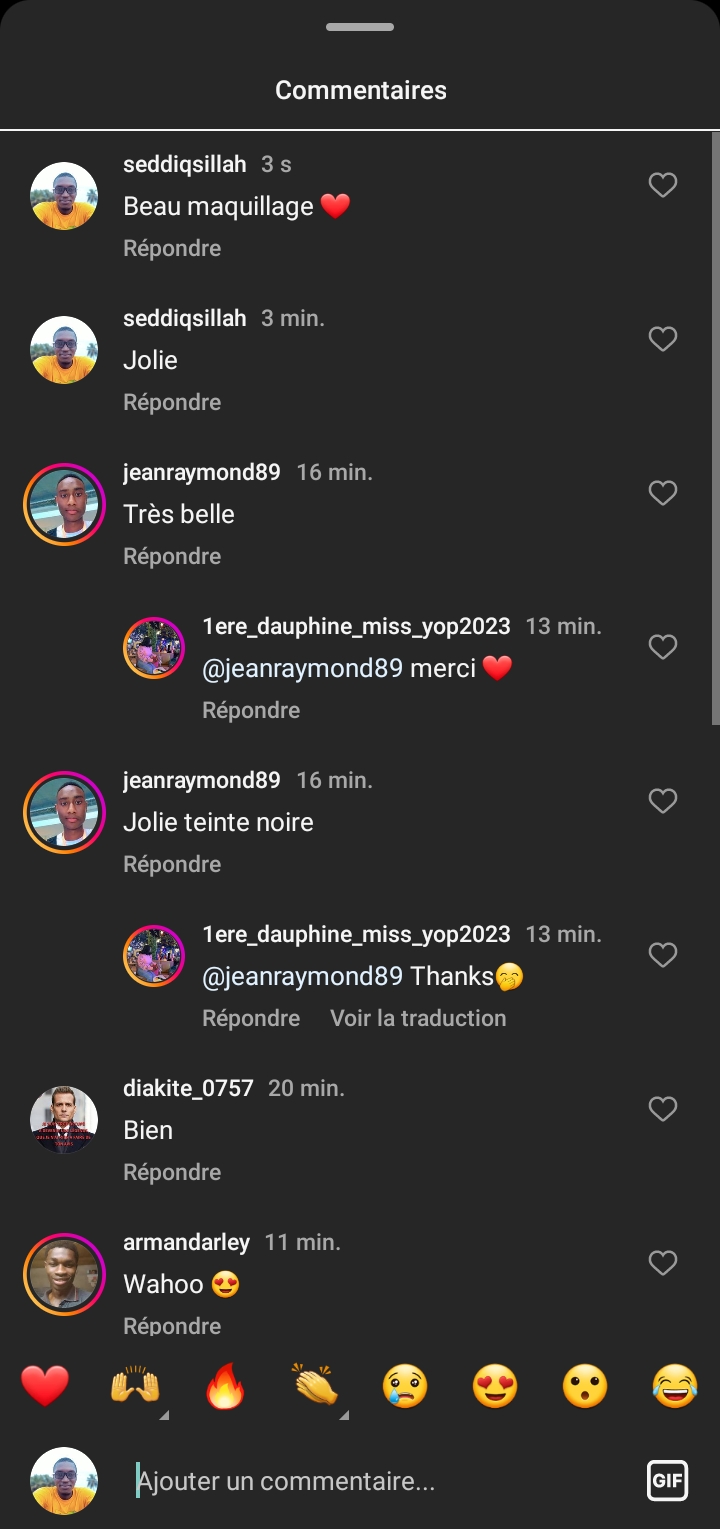Like the "Beau maquillage" comment
The image size is (720, 1529).
(663, 185)
